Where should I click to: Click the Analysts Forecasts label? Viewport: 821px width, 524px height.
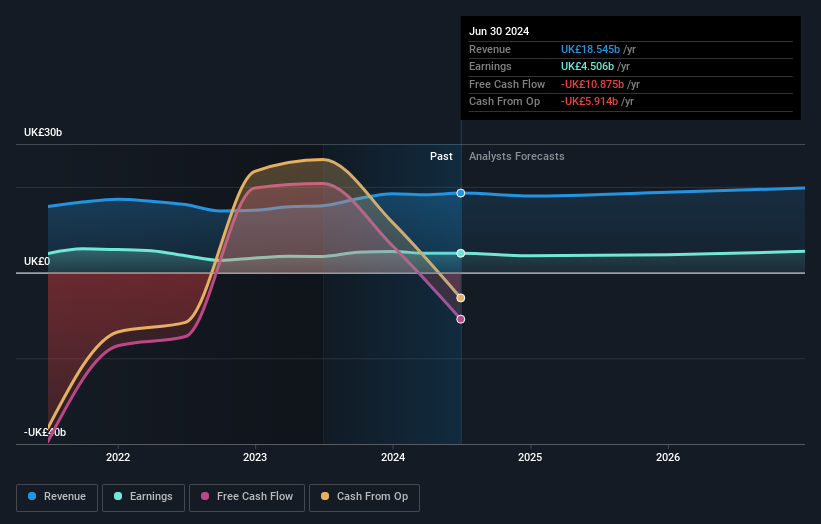(x=517, y=157)
